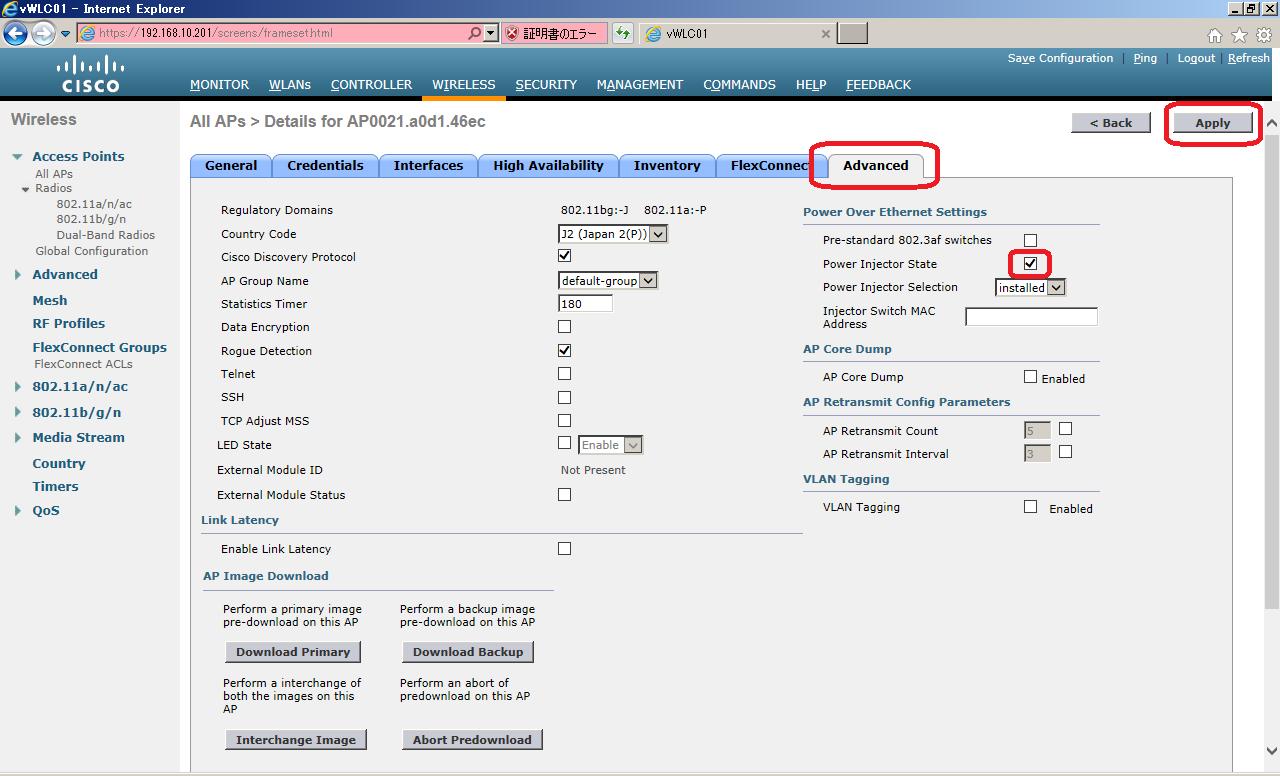Screen dimensions: 1280x776
Task: Open the SECURITY menu
Action: [x=546, y=85]
